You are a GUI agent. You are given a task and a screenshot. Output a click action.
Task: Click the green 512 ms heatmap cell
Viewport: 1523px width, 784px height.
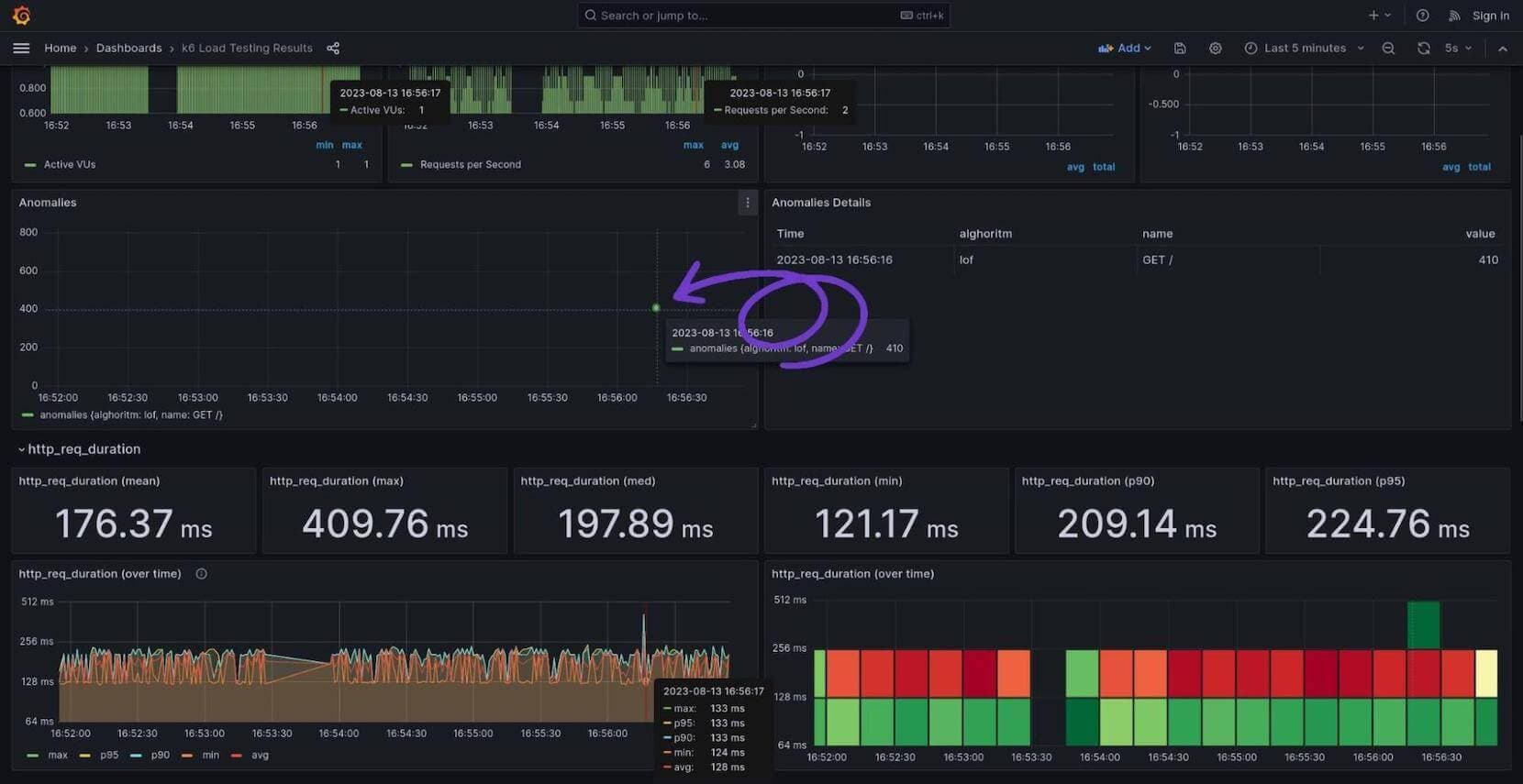[1423, 625]
